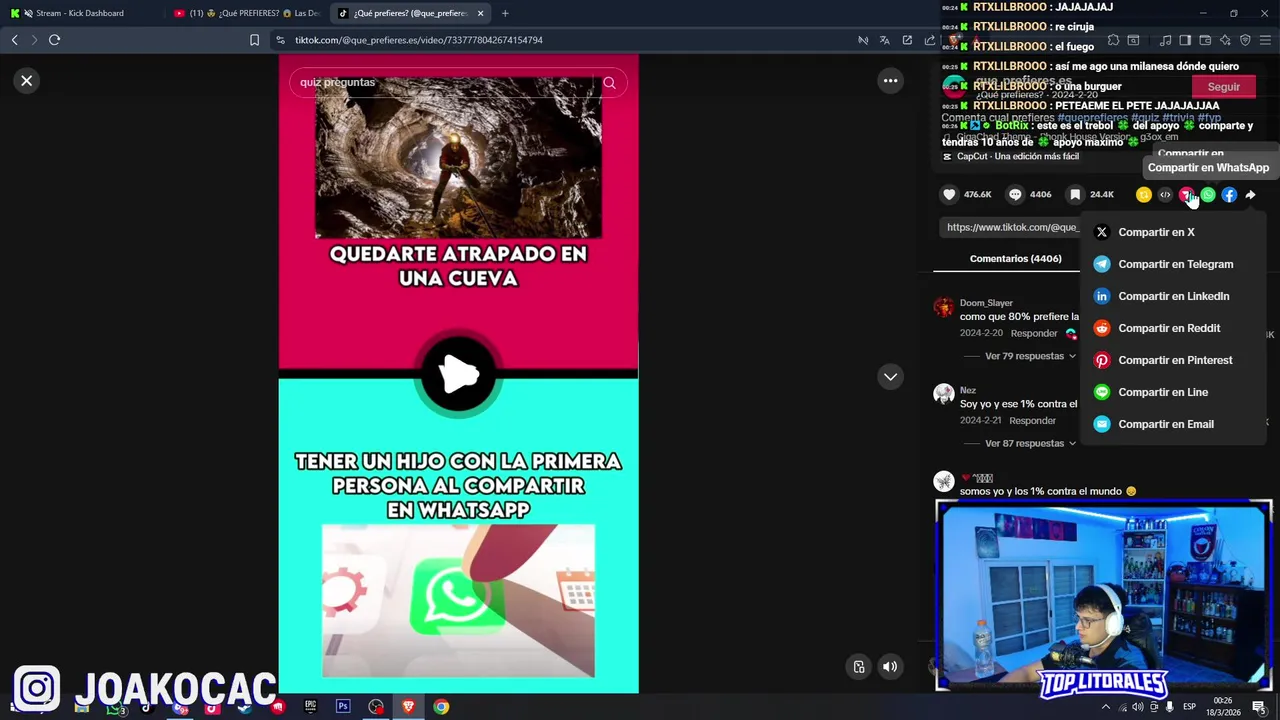
Task: Mute the video using the speaker icon
Action: pos(890,667)
